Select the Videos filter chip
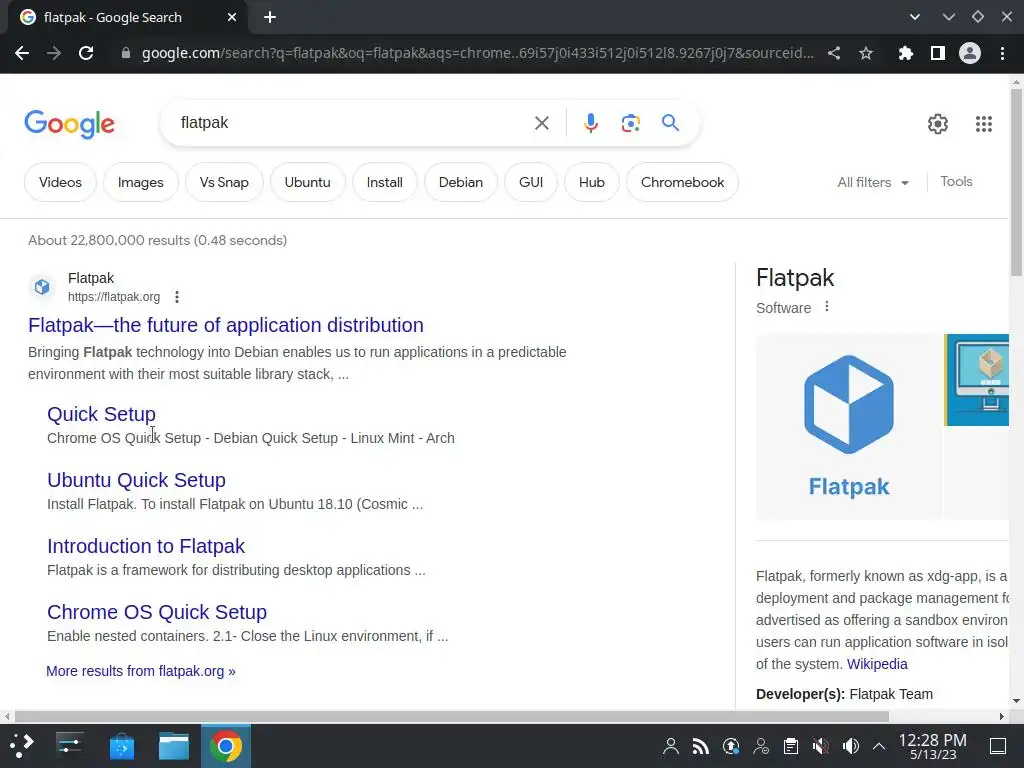The height and width of the screenshot is (768, 1024). tap(60, 182)
